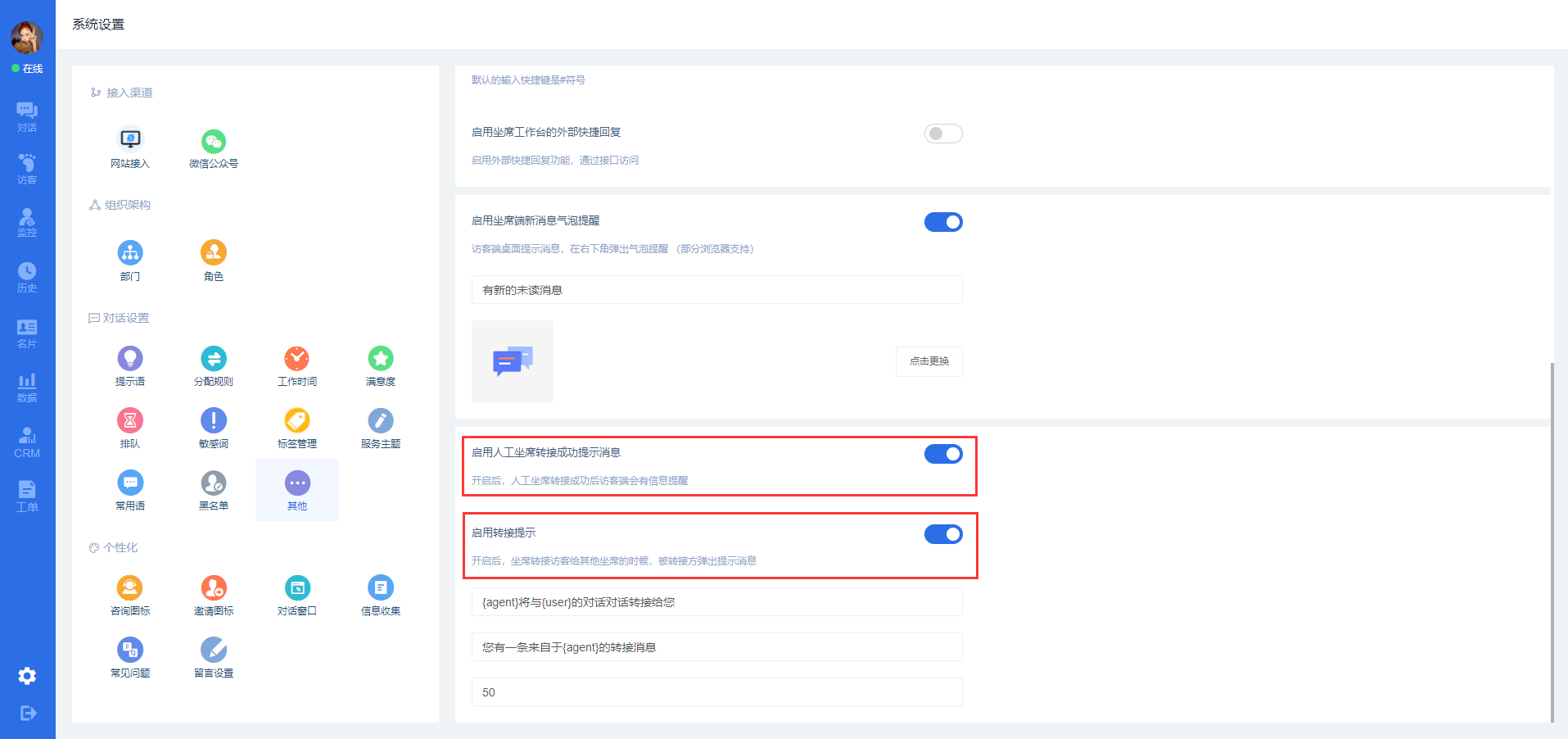Open the 黑名单 blacklist icon

pos(214,483)
